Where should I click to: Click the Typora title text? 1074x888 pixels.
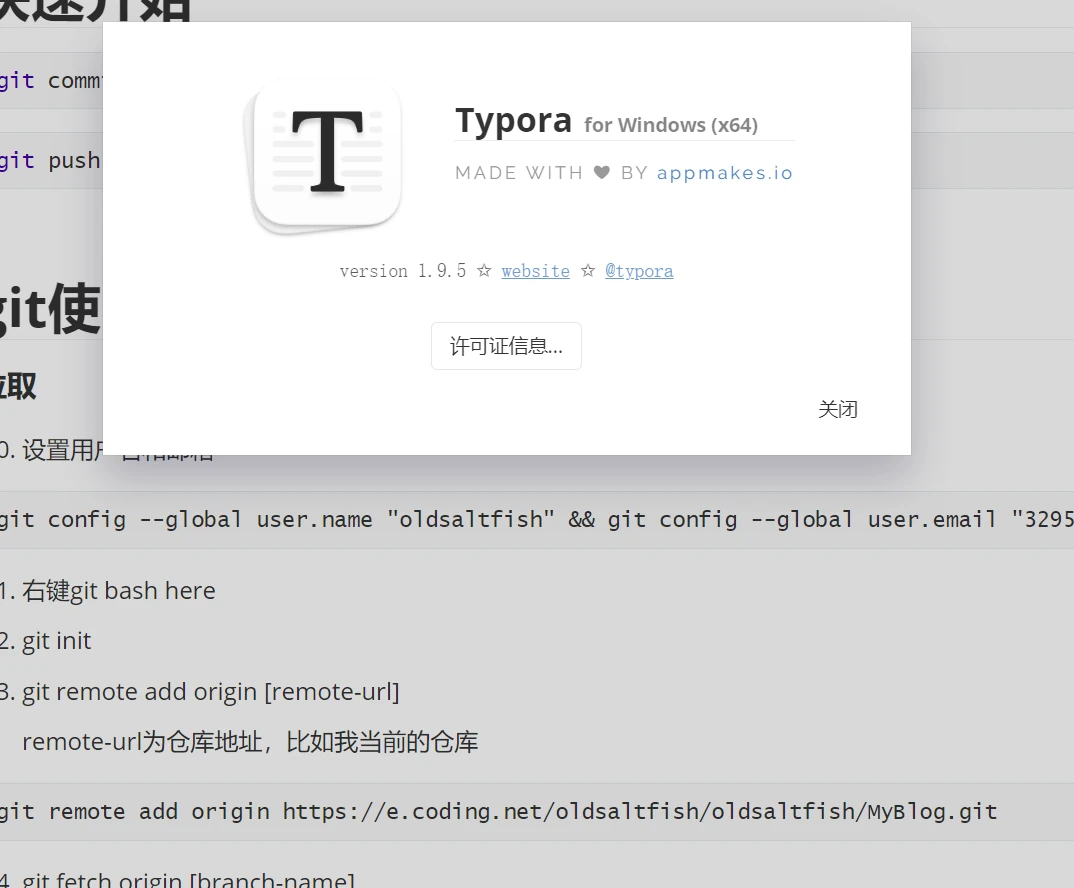coord(513,121)
